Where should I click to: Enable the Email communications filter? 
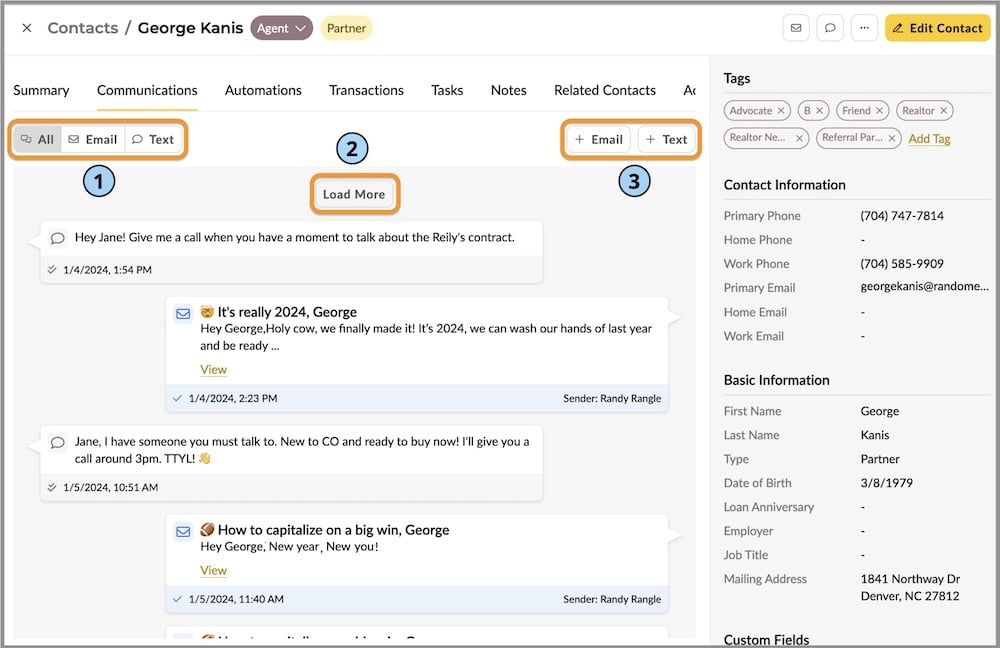click(x=93, y=139)
